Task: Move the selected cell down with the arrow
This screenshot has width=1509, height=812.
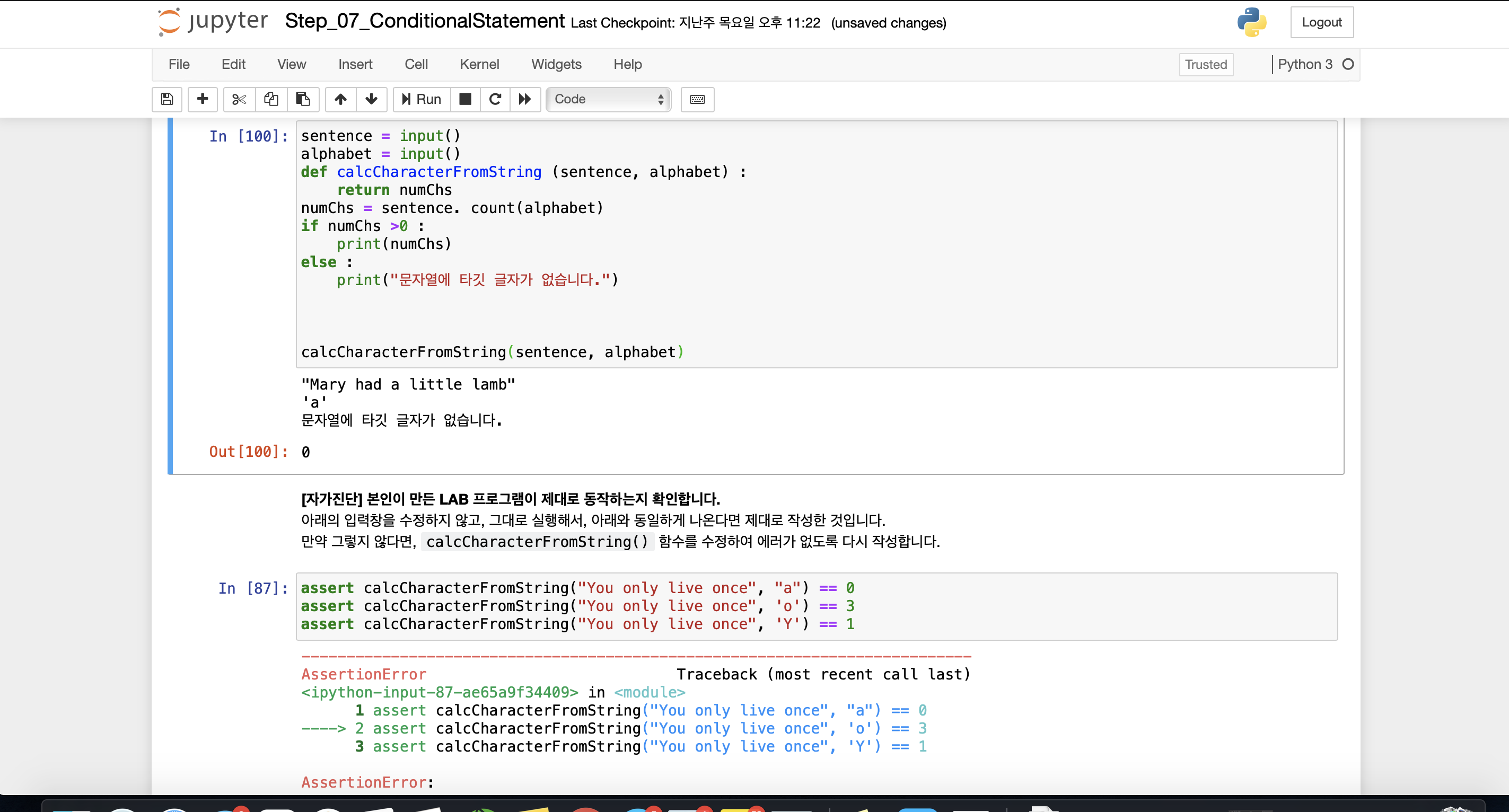Action: click(x=371, y=99)
